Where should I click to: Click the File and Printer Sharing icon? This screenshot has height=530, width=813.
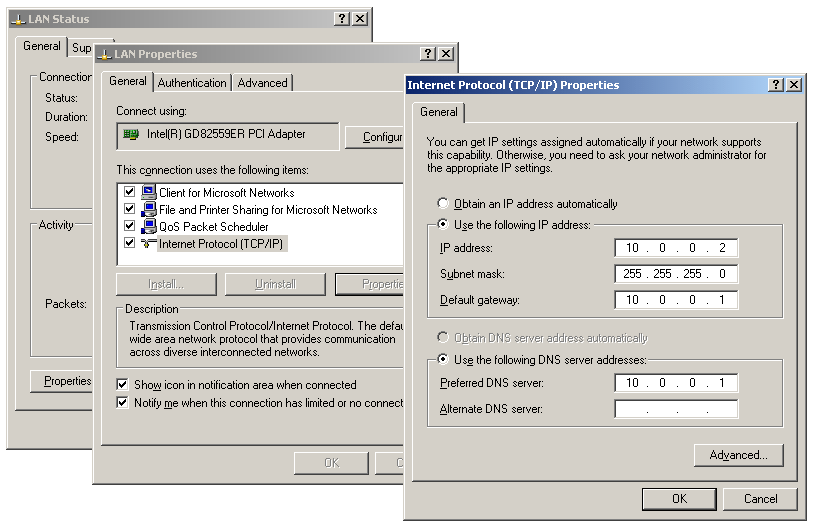[x=148, y=210]
